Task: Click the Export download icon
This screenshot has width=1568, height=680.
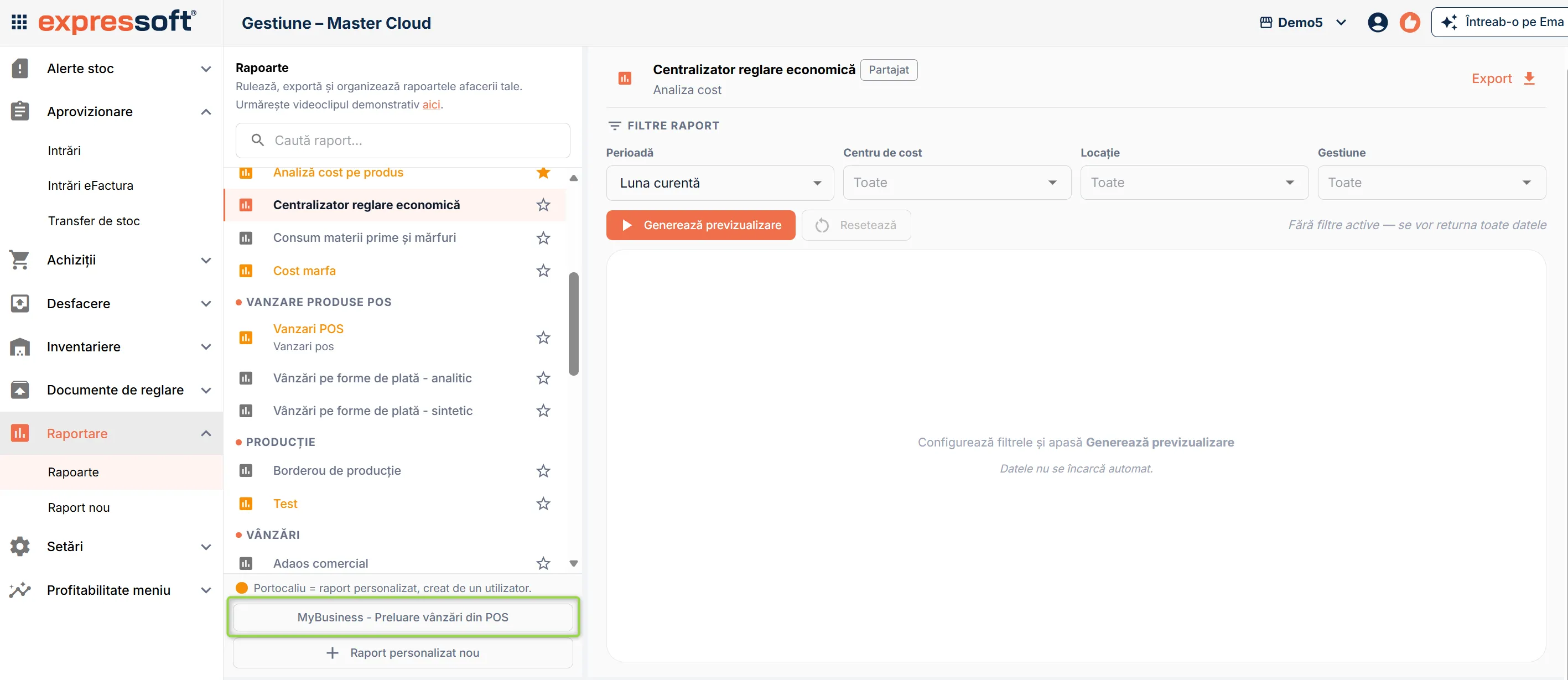Action: coord(1529,79)
